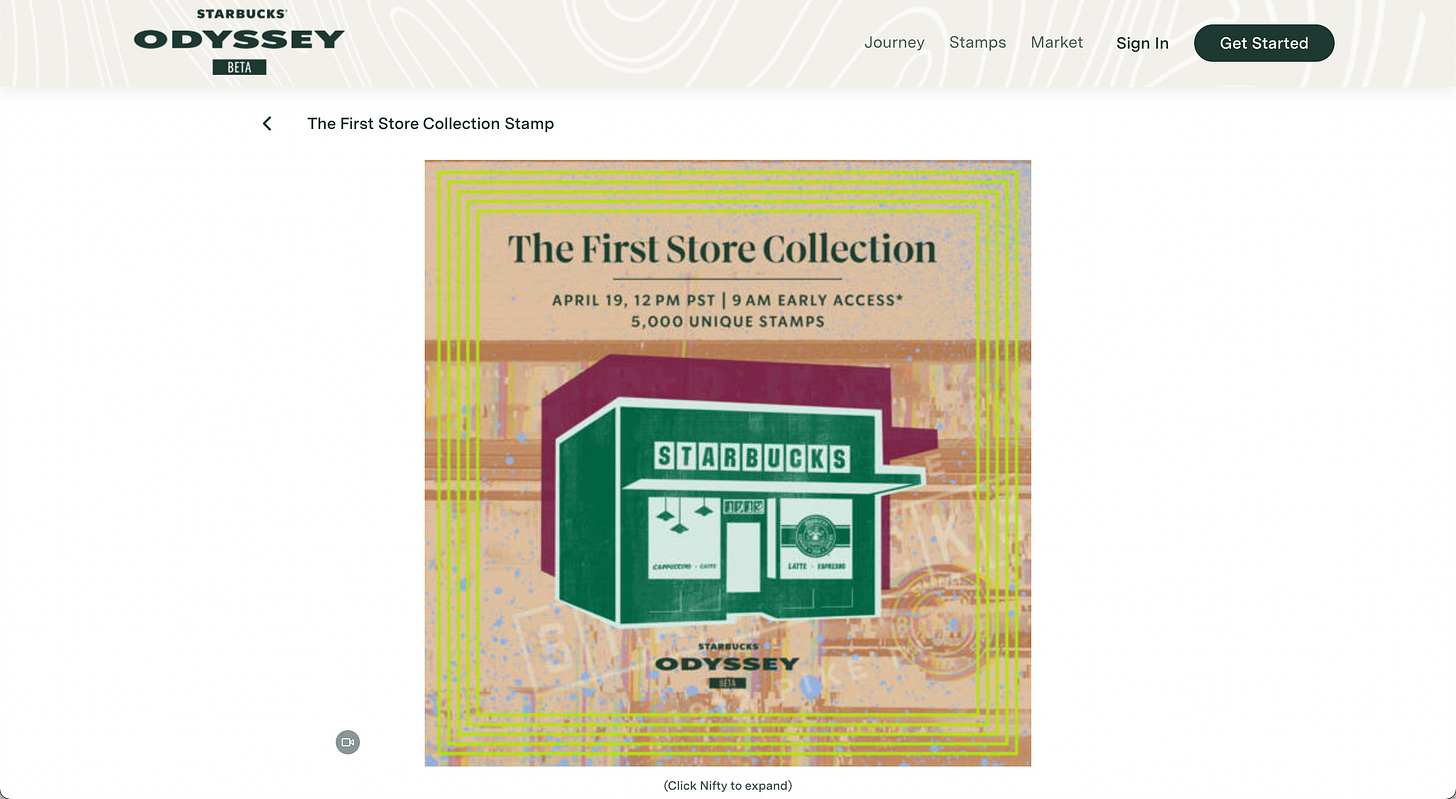
Task: Click the BETA badge under Odyssey logo
Action: click(x=239, y=67)
